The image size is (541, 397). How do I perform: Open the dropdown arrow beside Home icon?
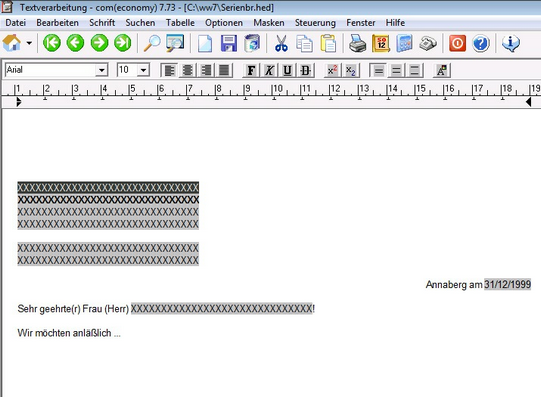(29, 43)
